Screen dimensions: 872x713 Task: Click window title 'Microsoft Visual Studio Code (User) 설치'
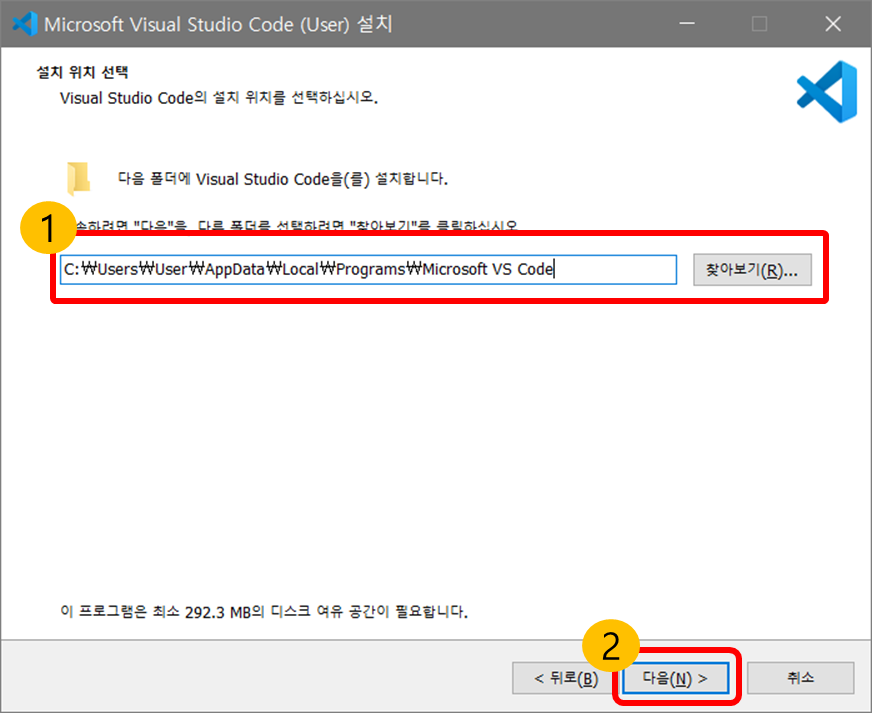click(218, 24)
